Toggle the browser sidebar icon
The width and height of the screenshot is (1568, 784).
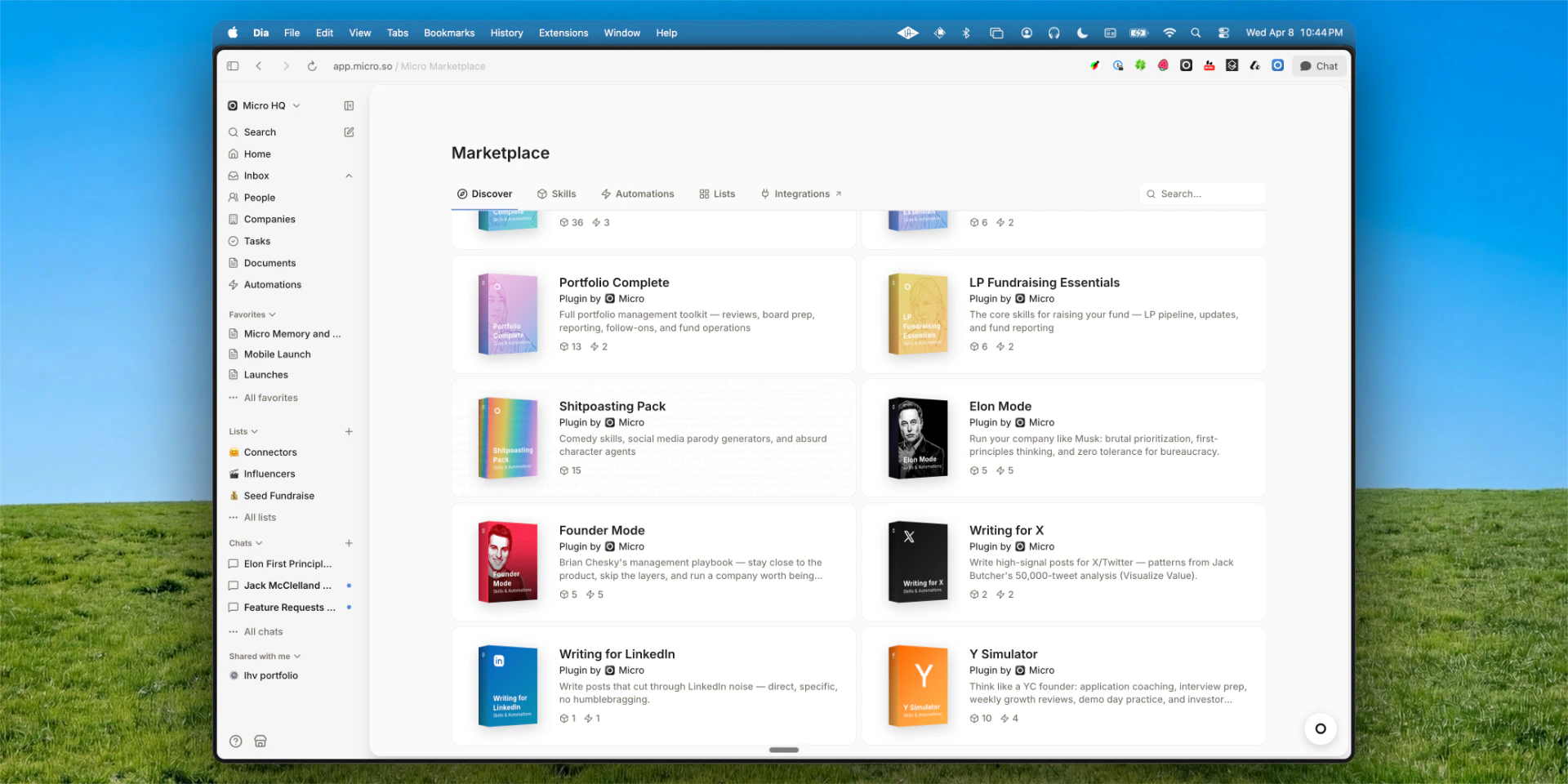[233, 66]
